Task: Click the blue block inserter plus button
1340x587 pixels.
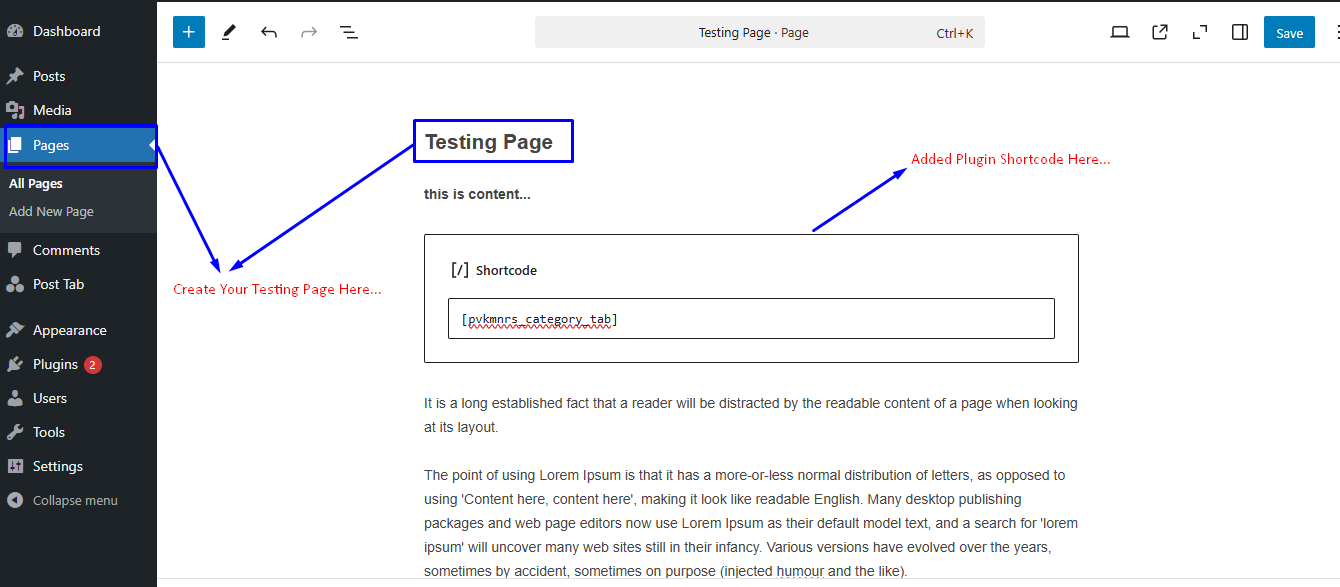Action: click(189, 32)
